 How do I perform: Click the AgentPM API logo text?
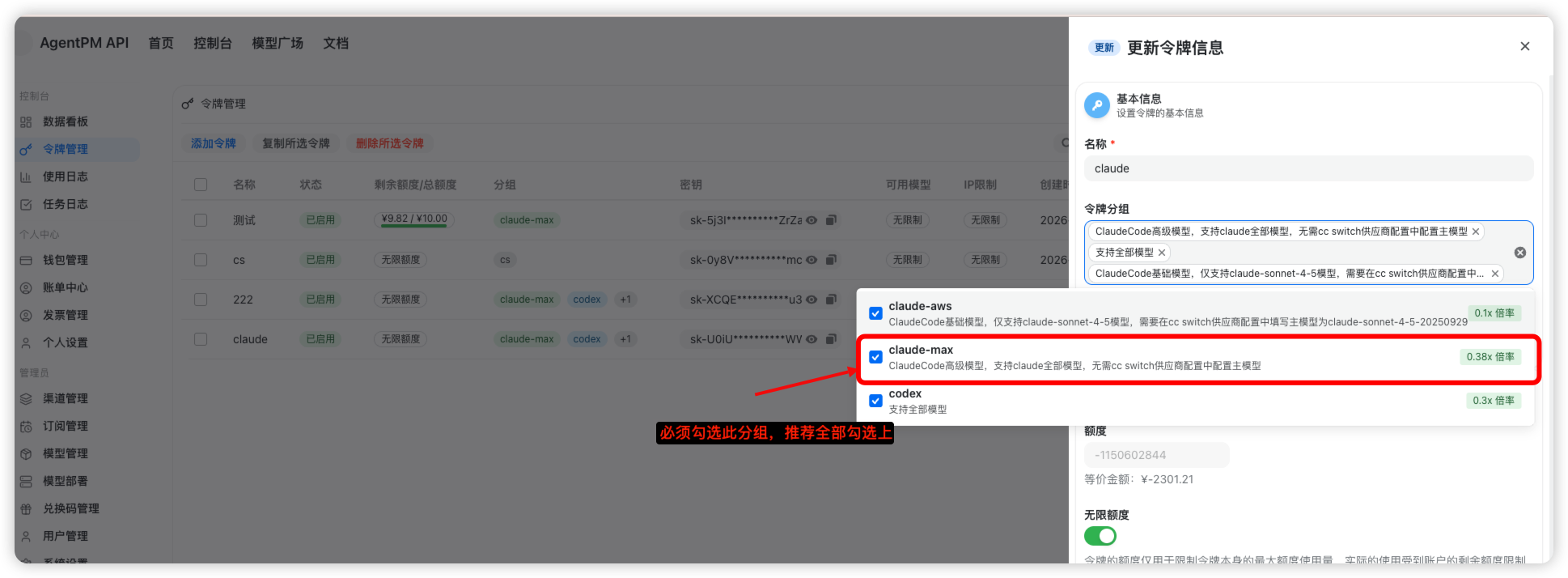(x=84, y=43)
